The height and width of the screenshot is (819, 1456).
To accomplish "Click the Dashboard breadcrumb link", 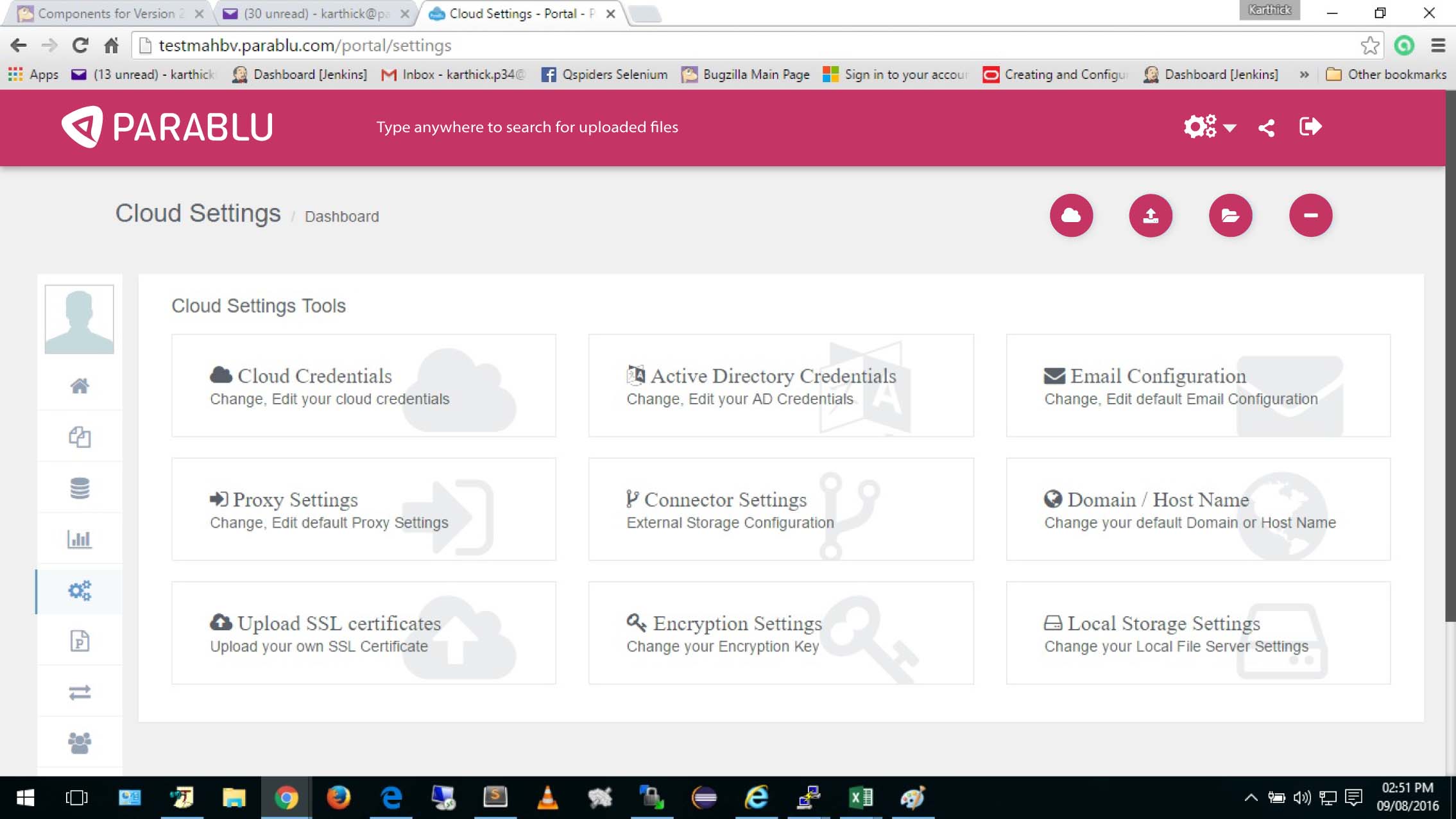I will (341, 217).
